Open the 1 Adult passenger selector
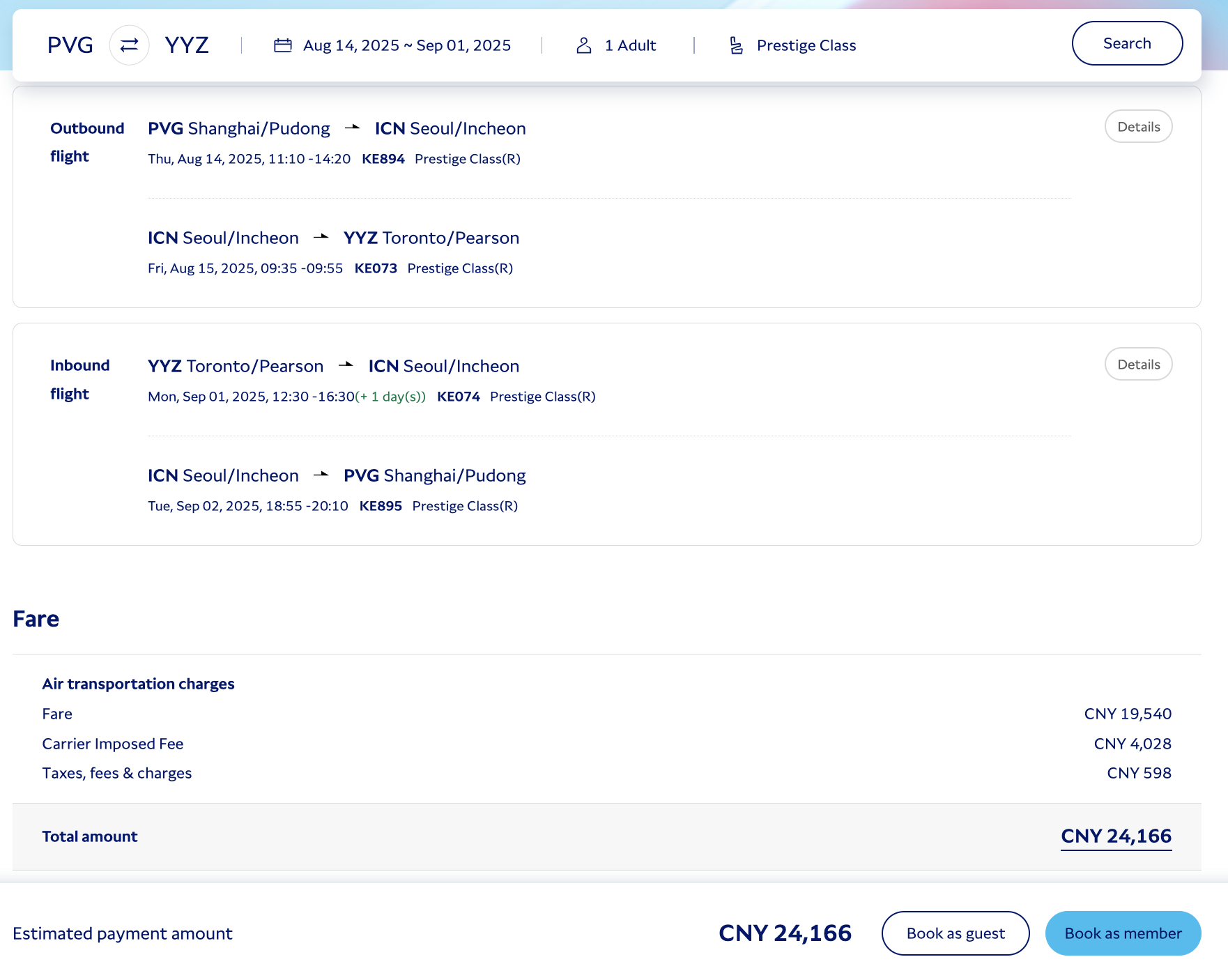The height and width of the screenshot is (980, 1228). (x=629, y=45)
